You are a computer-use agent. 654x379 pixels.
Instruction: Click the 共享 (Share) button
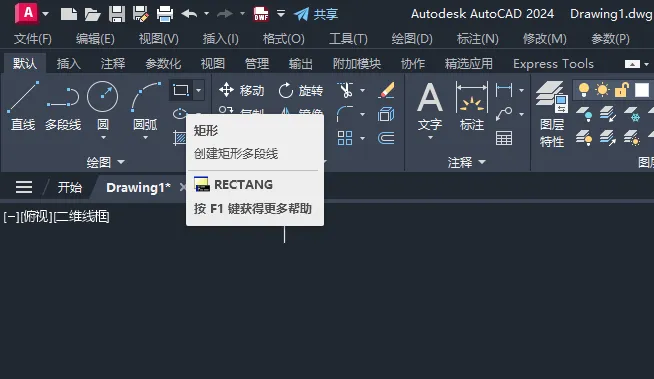point(316,14)
